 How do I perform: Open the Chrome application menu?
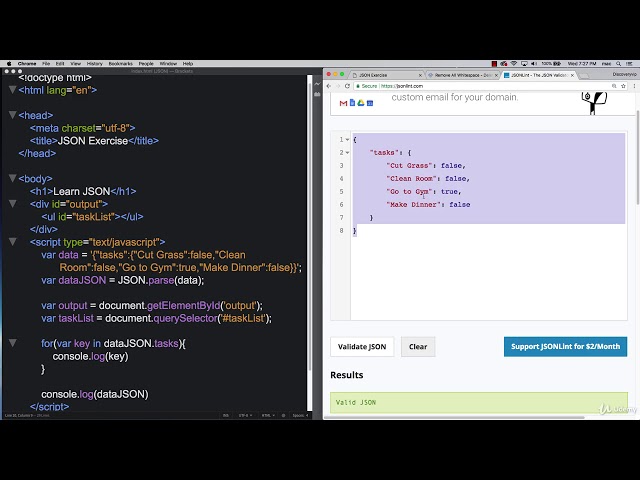[x=27, y=64]
